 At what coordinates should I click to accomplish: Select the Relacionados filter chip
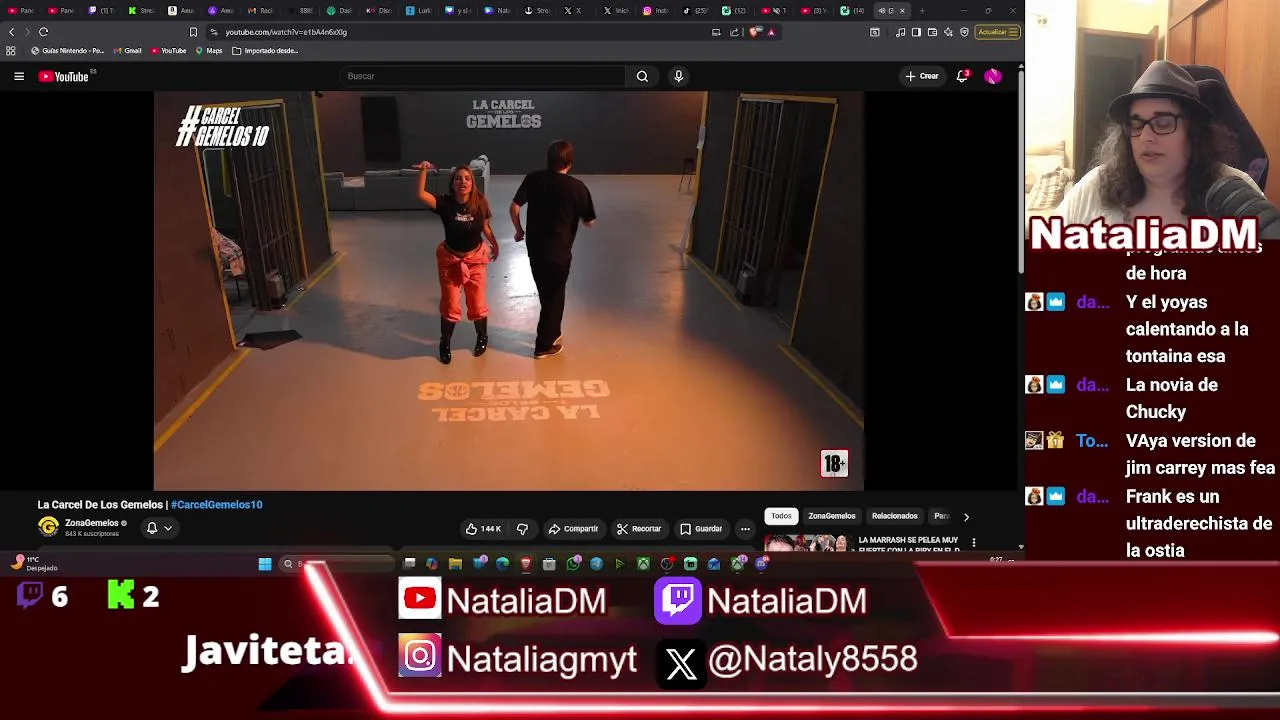coord(895,516)
